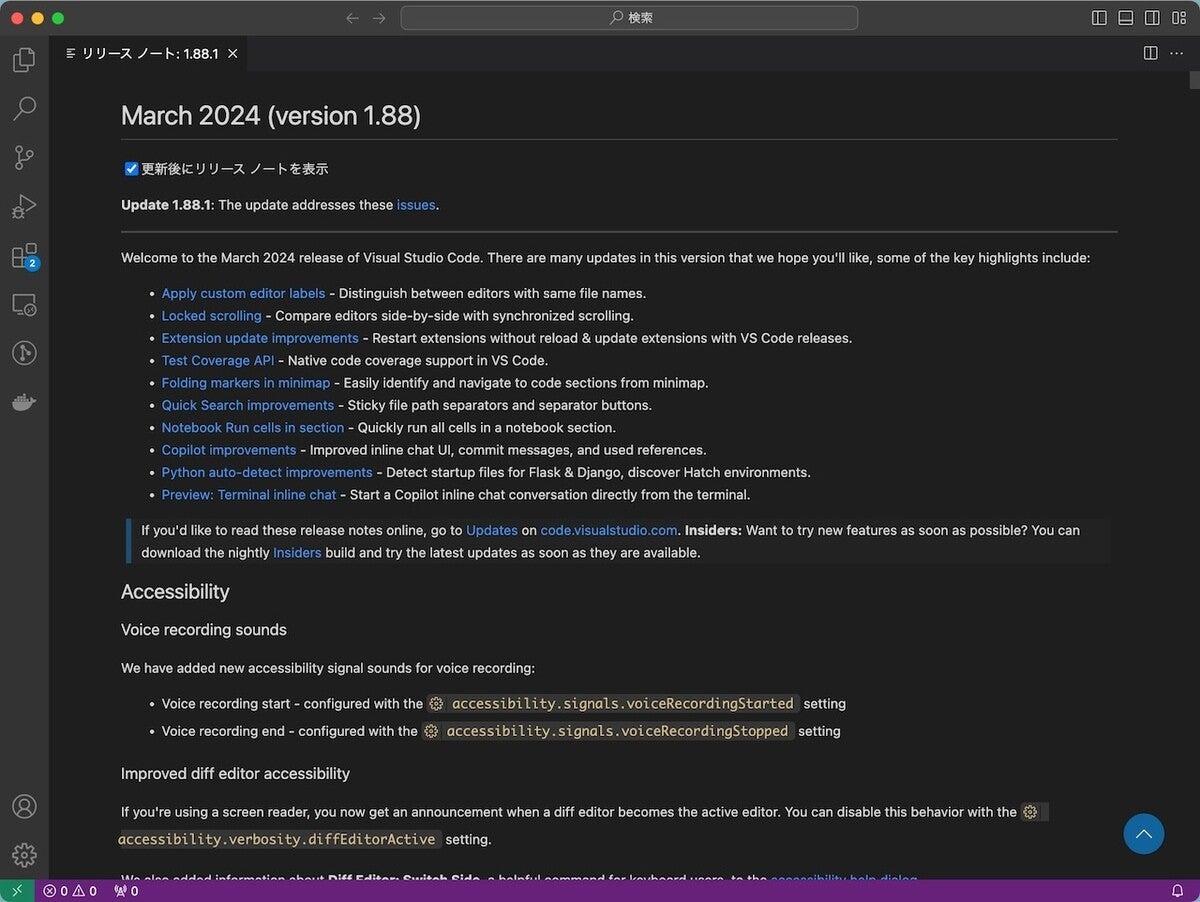Image resolution: width=1200 pixels, height=902 pixels.
Task: Open the editor more actions menu
Action: pyautogui.click(x=1177, y=53)
